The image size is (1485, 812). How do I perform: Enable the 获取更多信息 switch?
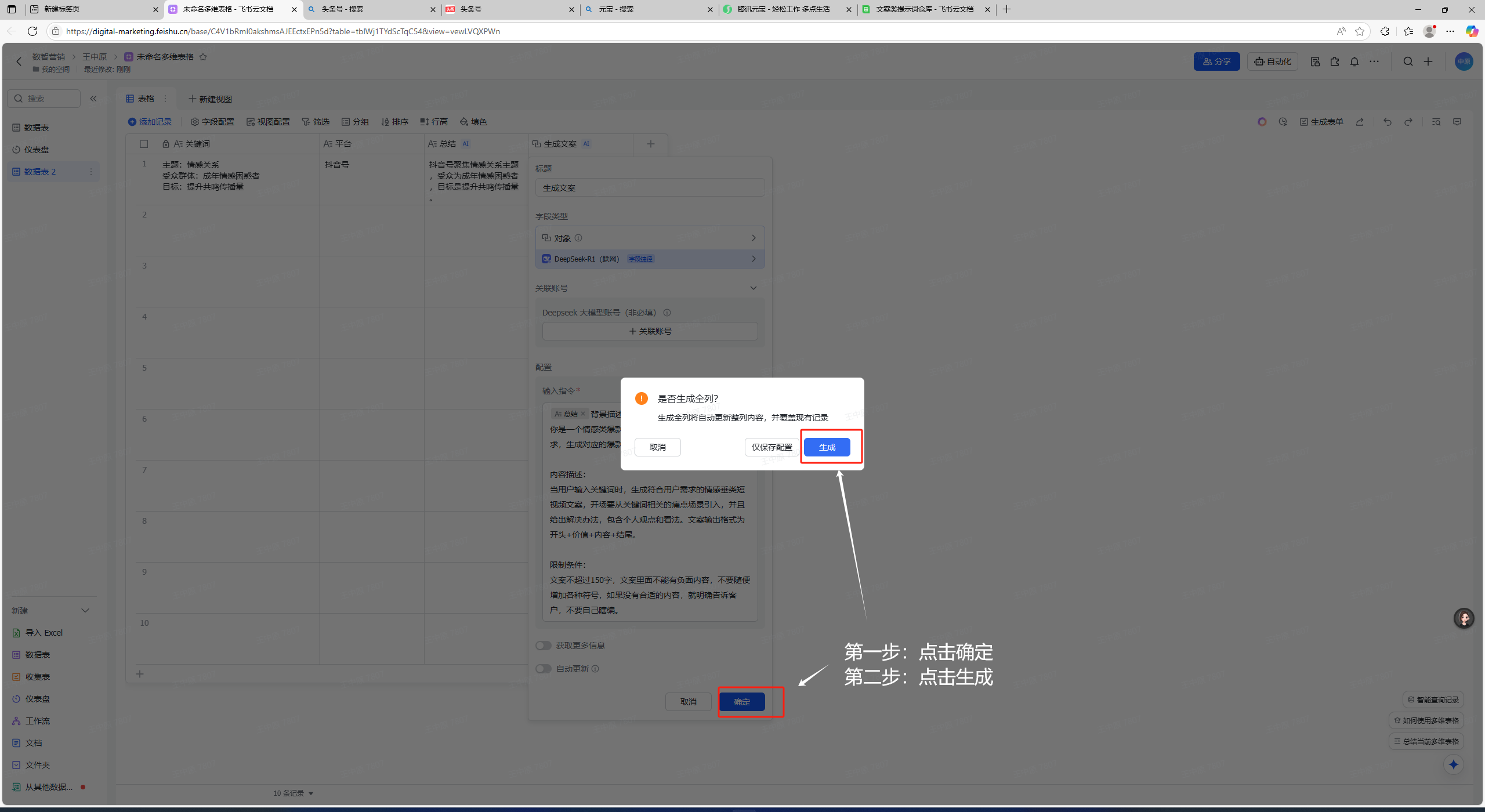coord(544,645)
